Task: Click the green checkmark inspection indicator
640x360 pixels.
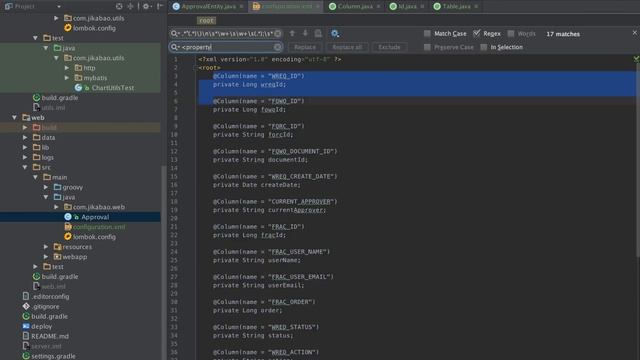Action: coord(636,59)
